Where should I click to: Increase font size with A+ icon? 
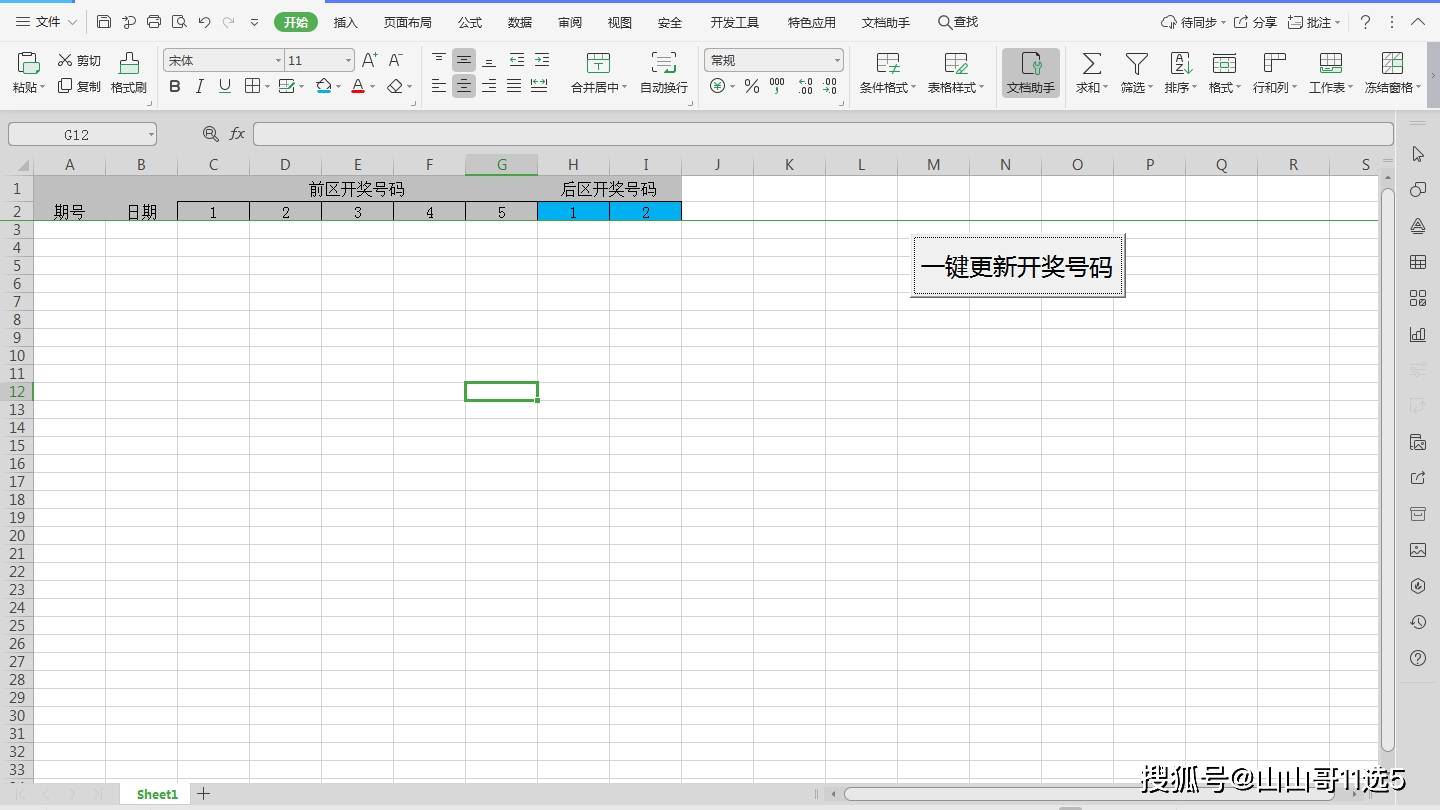pyautogui.click(x=369, y=60)
